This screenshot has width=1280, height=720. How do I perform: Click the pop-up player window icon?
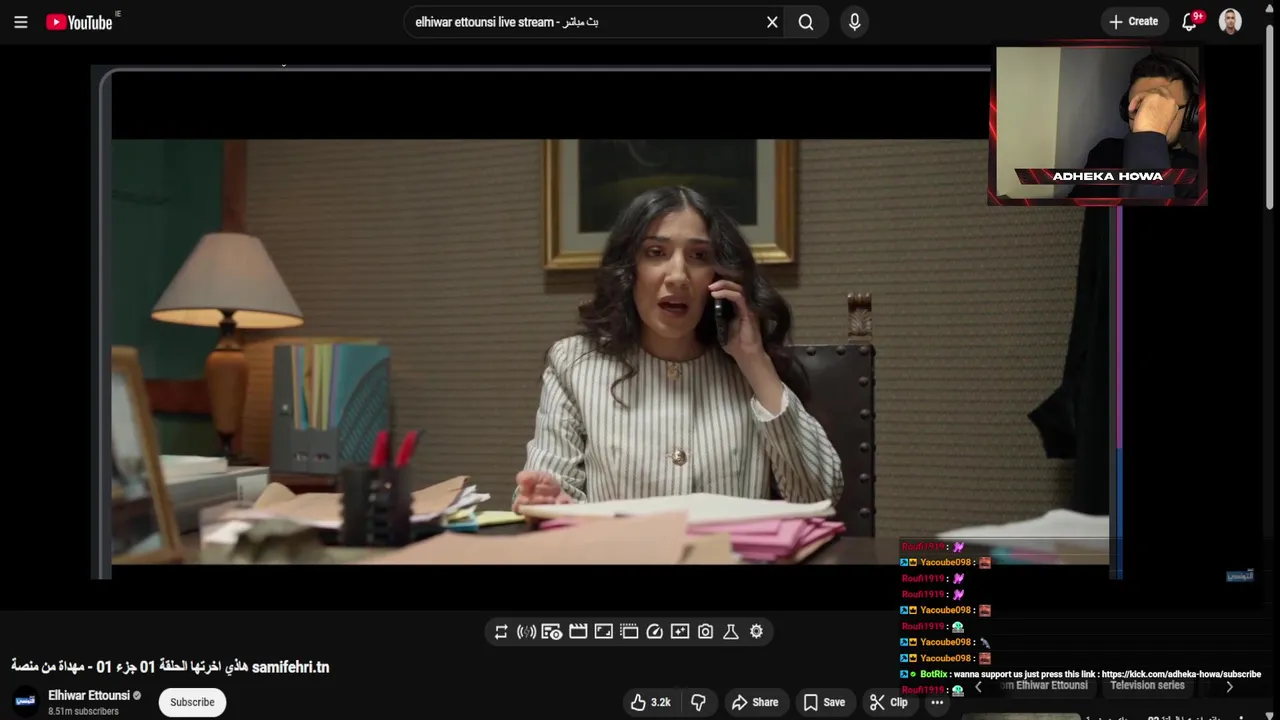pos(629,632)
